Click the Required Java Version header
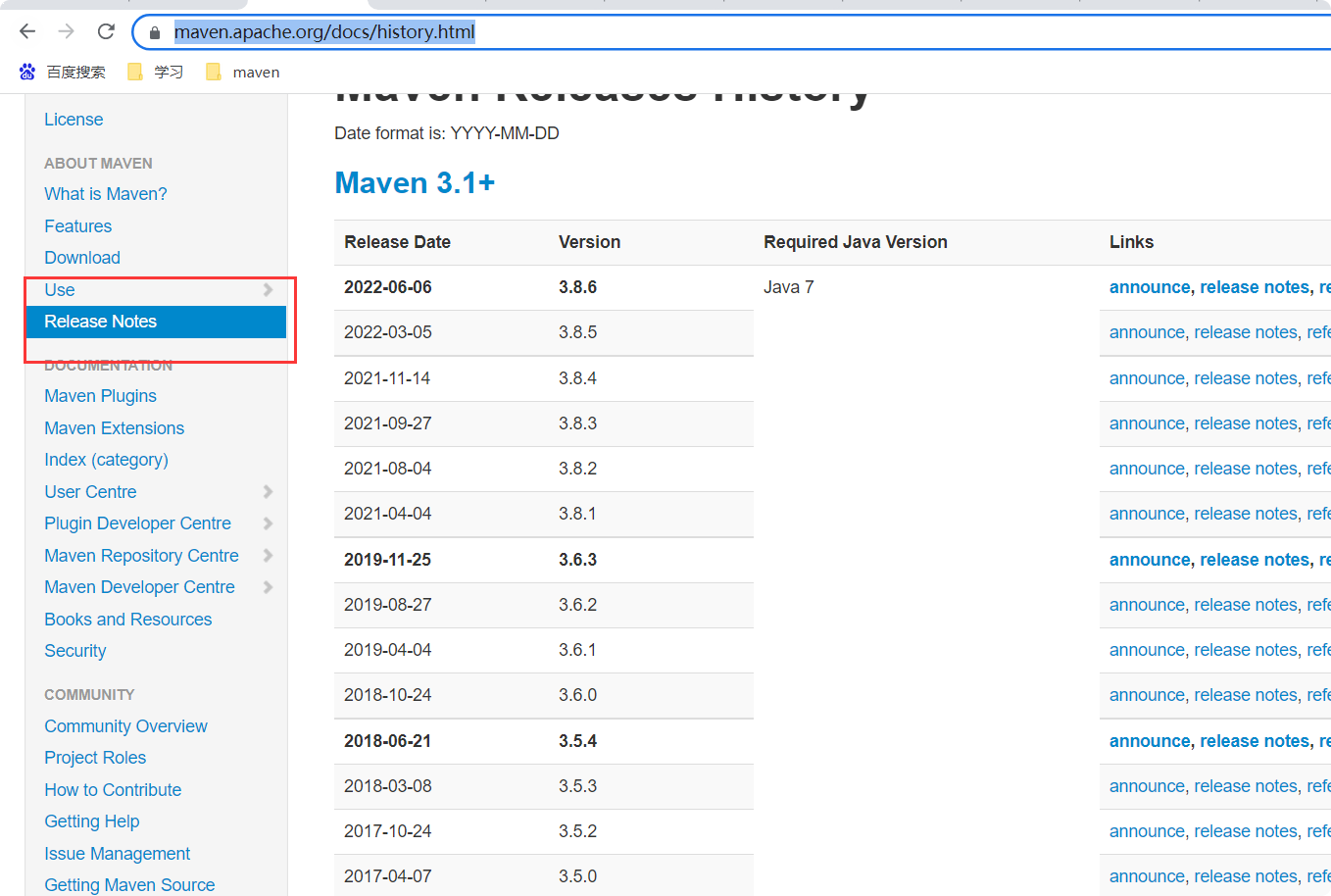 [856, 242]
